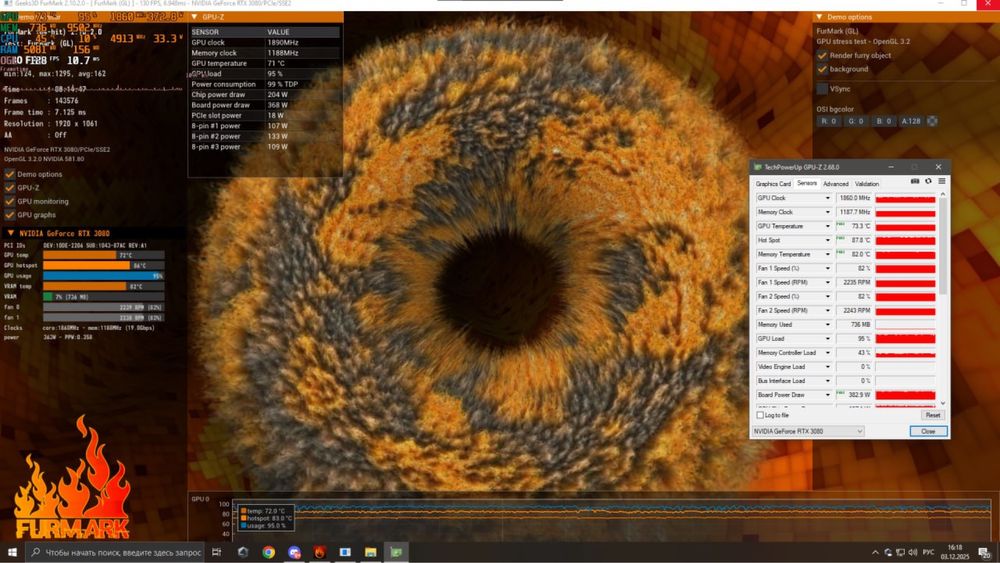Click GPU-Z screenshot camera icon
Screen dimensions: 1000x563
pos(915,182)
